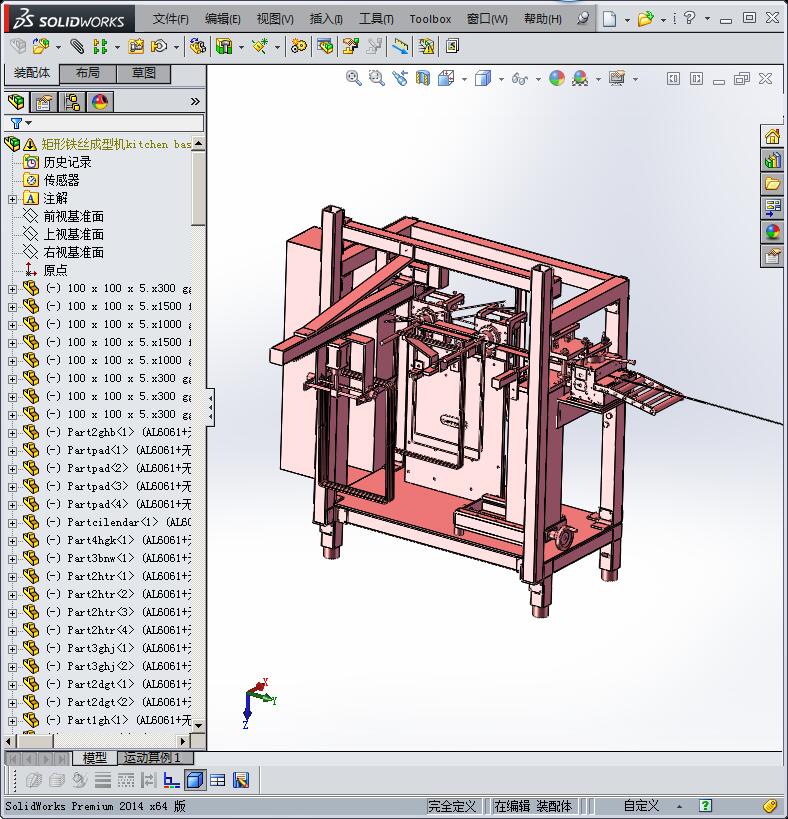The height and width of the screenshot is (819, 788).
Task: Open the ConfigurationManager tab icon
Action: click(x=72, y=101)
